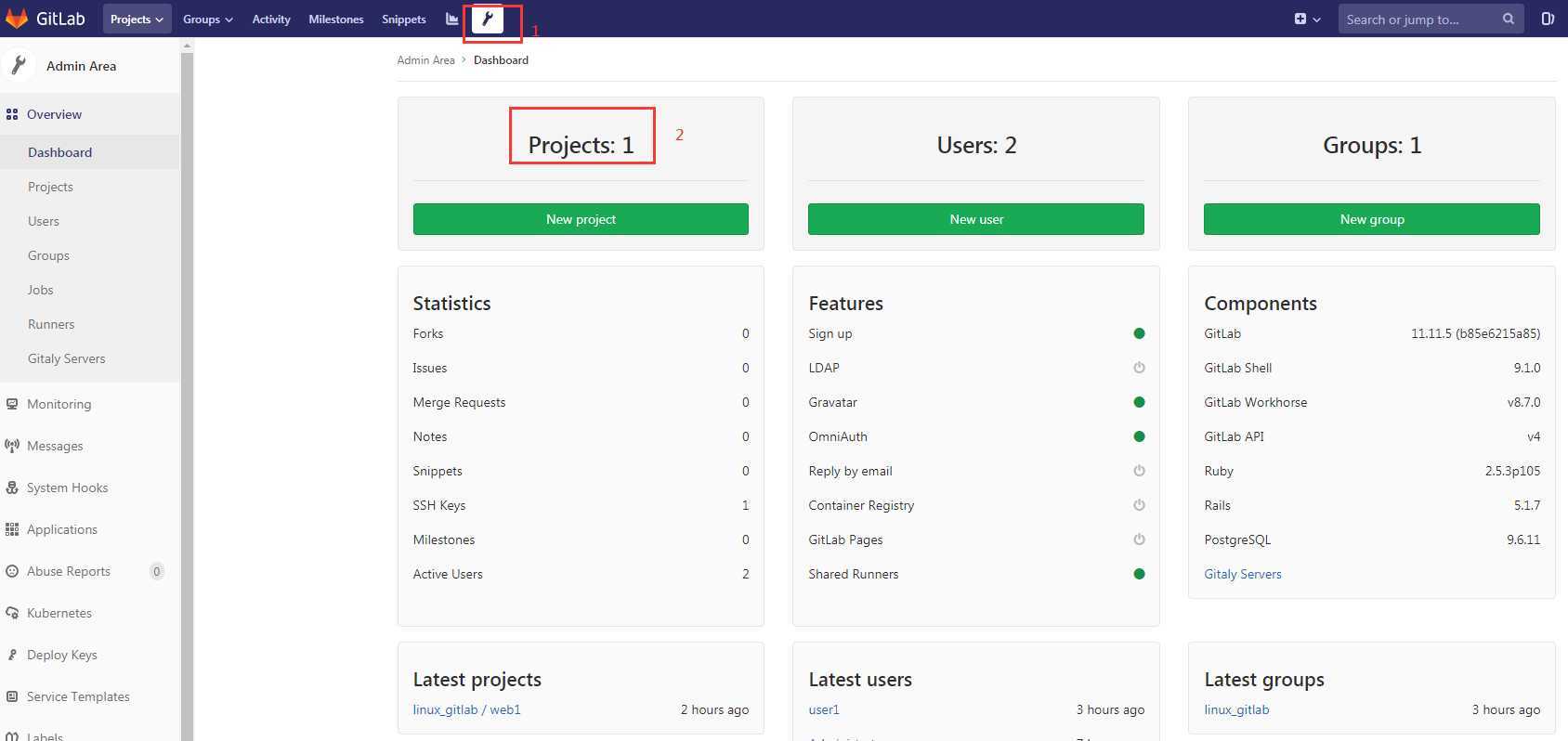This screenshot has height=741, width=1568.
Task: Click the Overview grid icon
Action: tap(12, 114)
